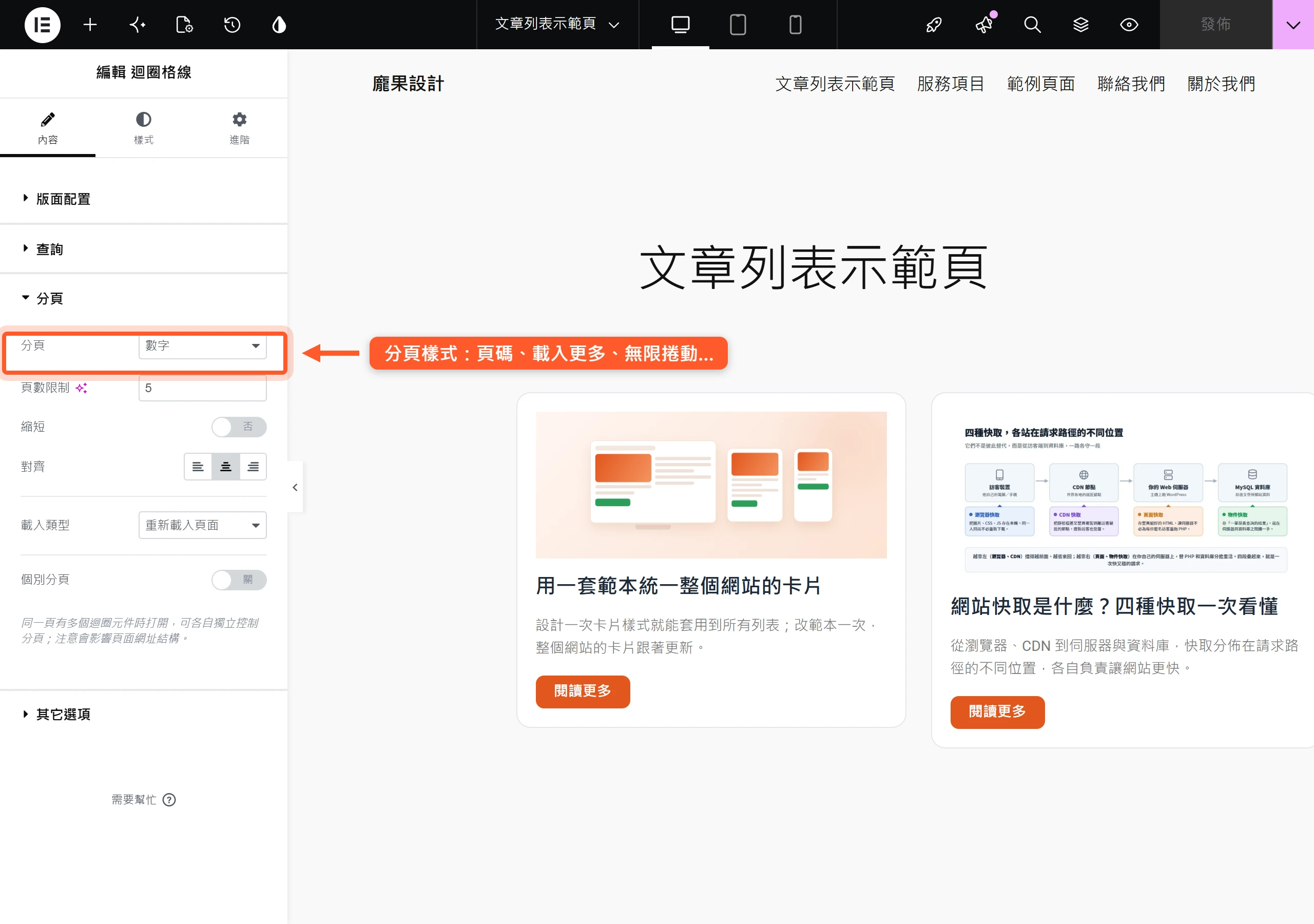
Task: Select center alignment for pagination
Action: (225, 467)
